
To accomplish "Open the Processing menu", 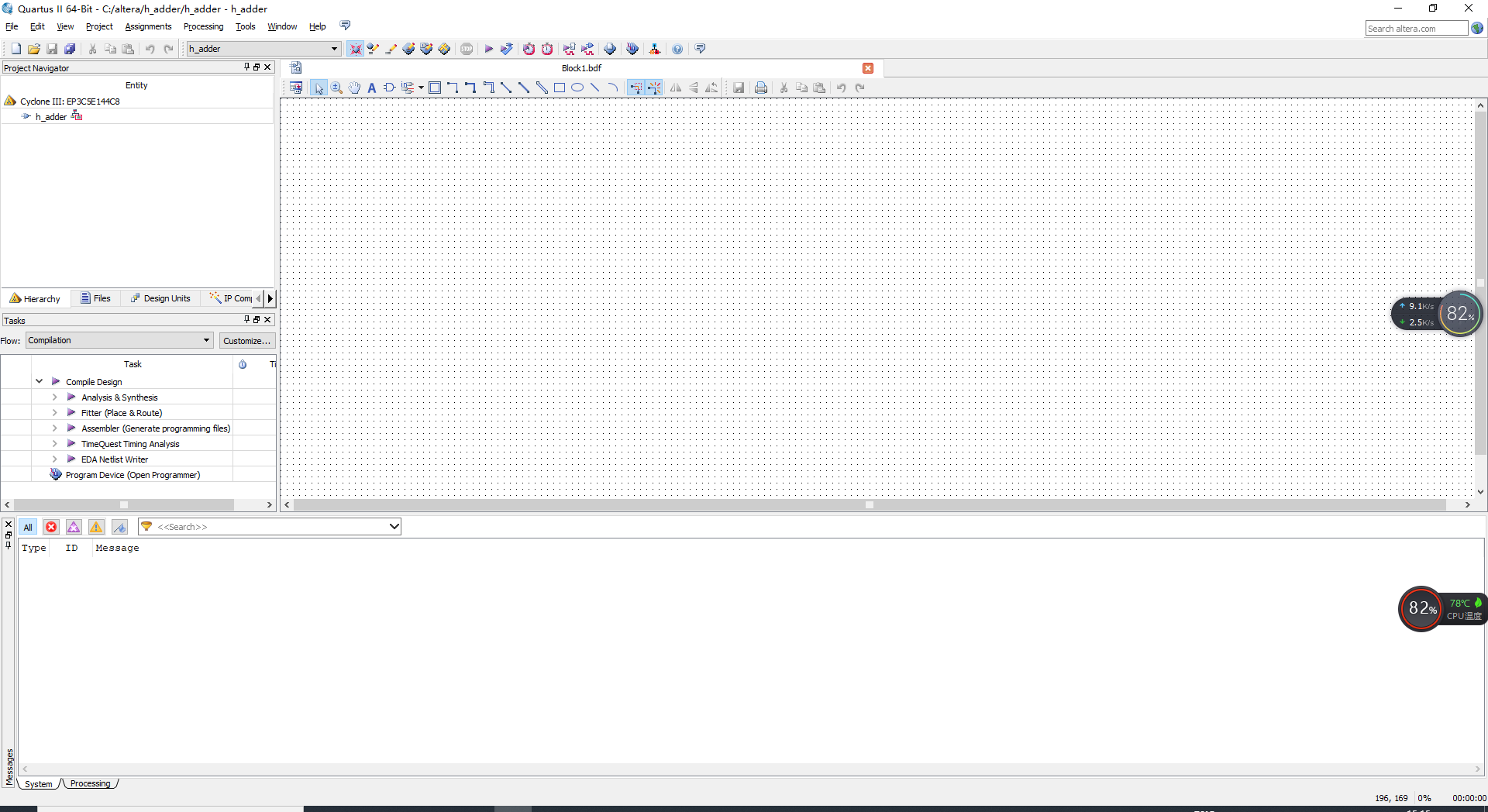I will tap(203, 26).
